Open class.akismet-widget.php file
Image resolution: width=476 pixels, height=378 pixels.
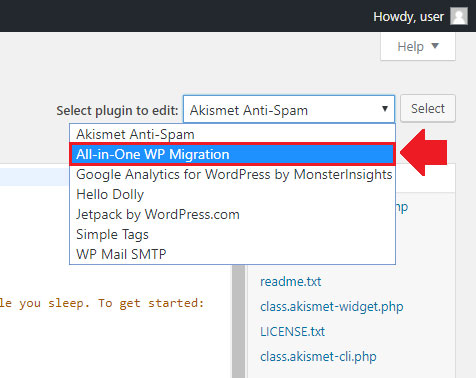(x=332, y=307)
